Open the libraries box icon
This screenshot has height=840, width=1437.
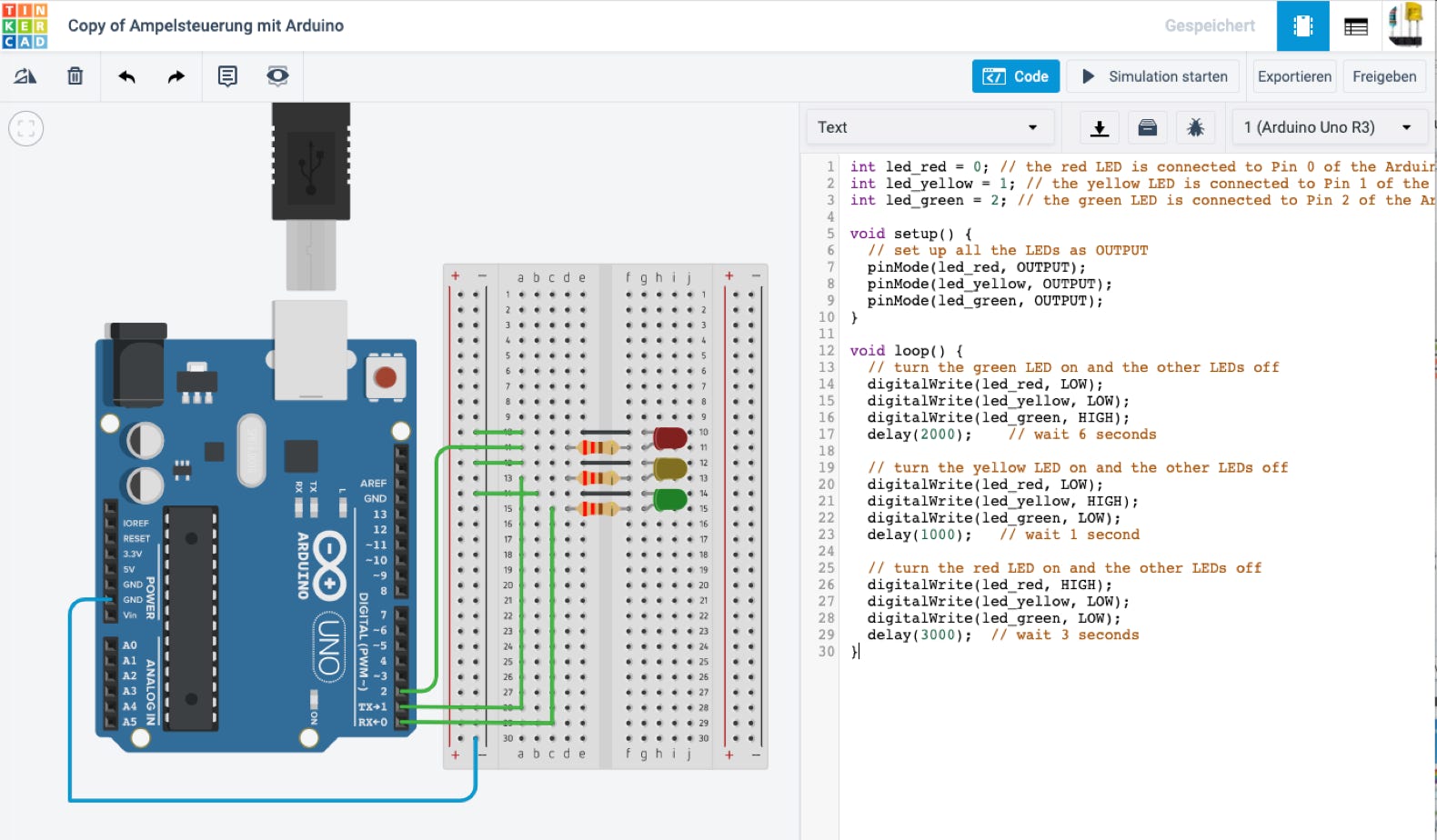[x=1148, y=127]
